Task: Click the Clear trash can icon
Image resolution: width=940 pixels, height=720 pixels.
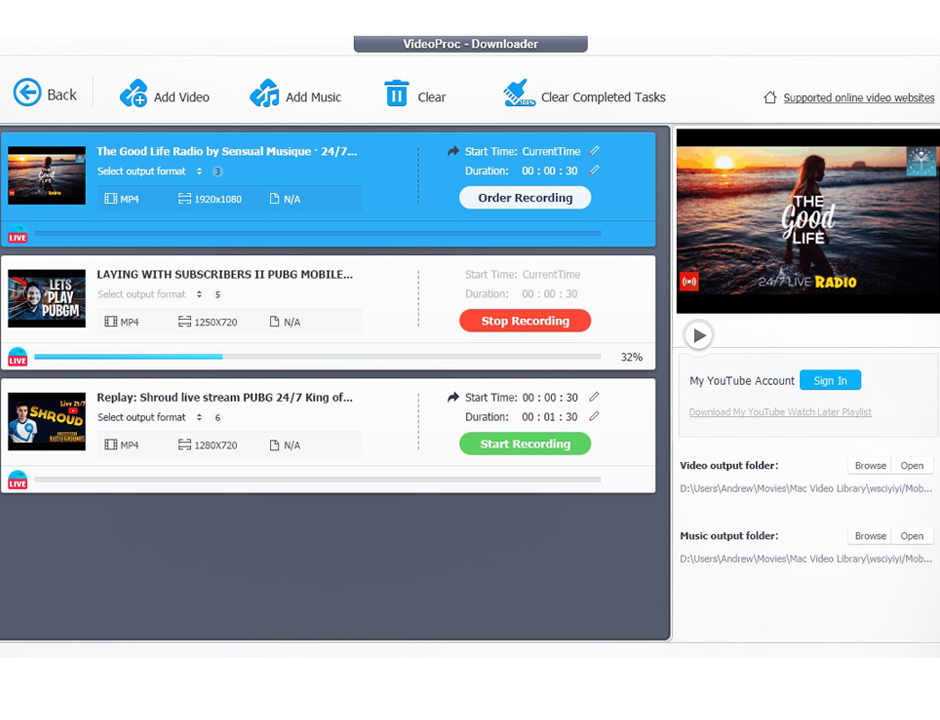Action: pos(396,94)
